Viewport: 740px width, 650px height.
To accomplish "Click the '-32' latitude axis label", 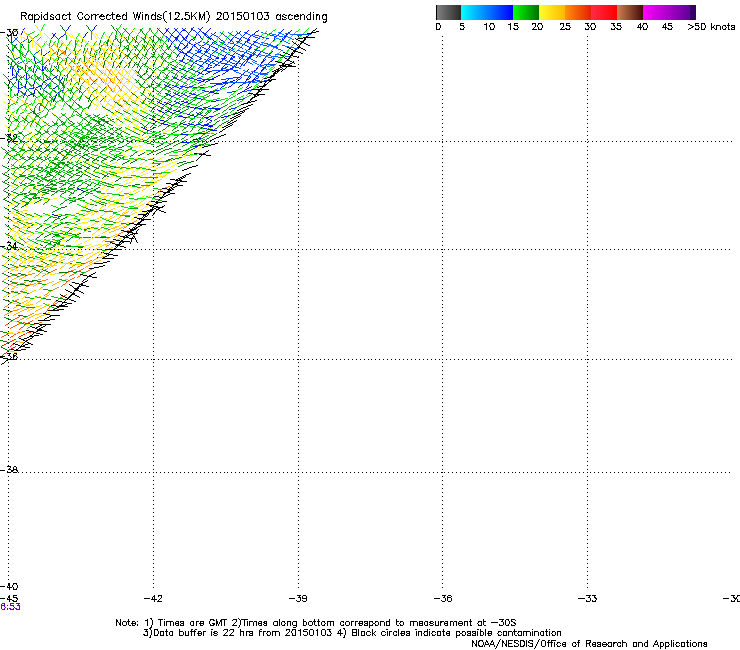I will pyautogui.click(x=9, y=138).
